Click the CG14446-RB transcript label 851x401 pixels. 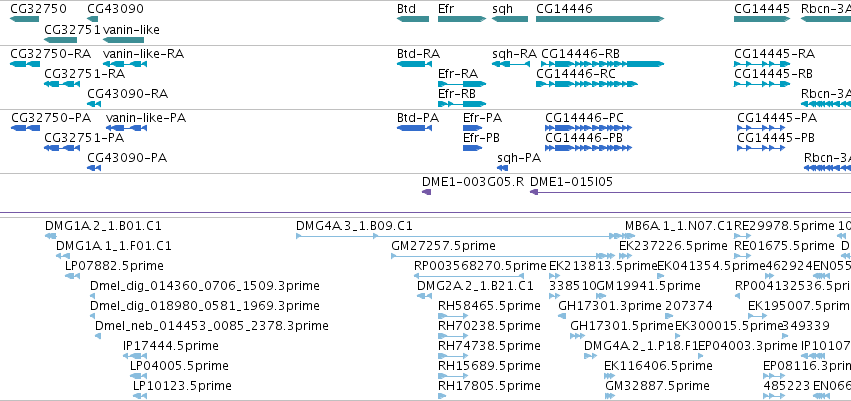click(580, 54)
